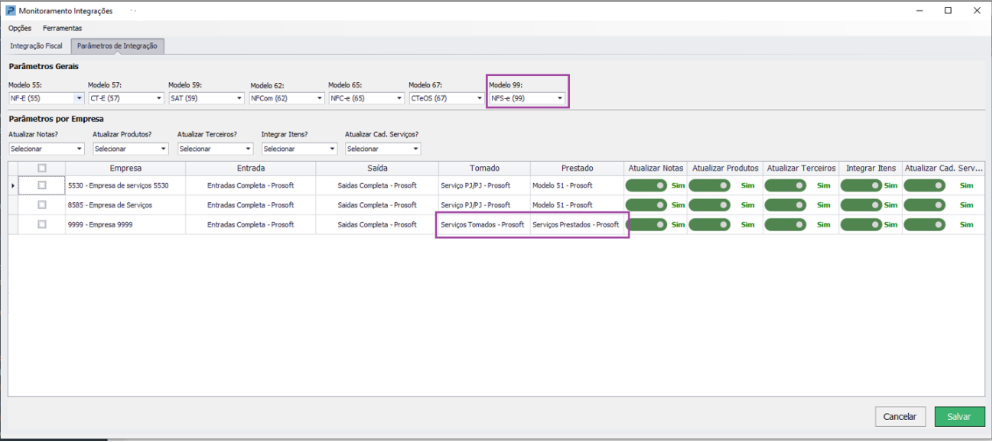Image resolution: width=992 pixels, height=442 pixels.
Task: Open the Modelo 59 SAT dropdown
Action: [206, 98]
